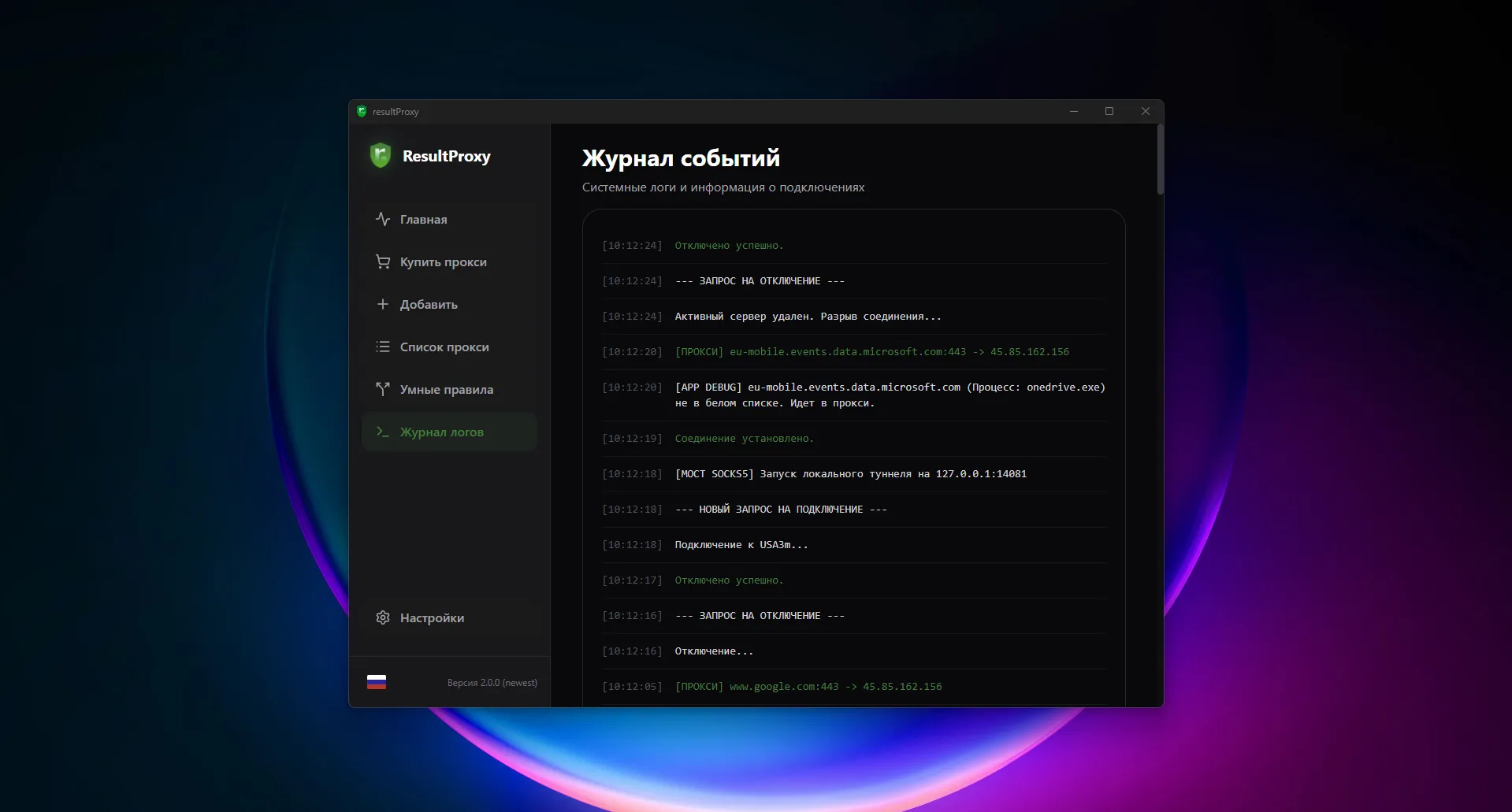This screenshot has height=812, width=1512.
Task: Click the ЗАПРОС НА ОТКЛЮЧЕНИЕ entry at 10:12:16
Action: point(854,616)
